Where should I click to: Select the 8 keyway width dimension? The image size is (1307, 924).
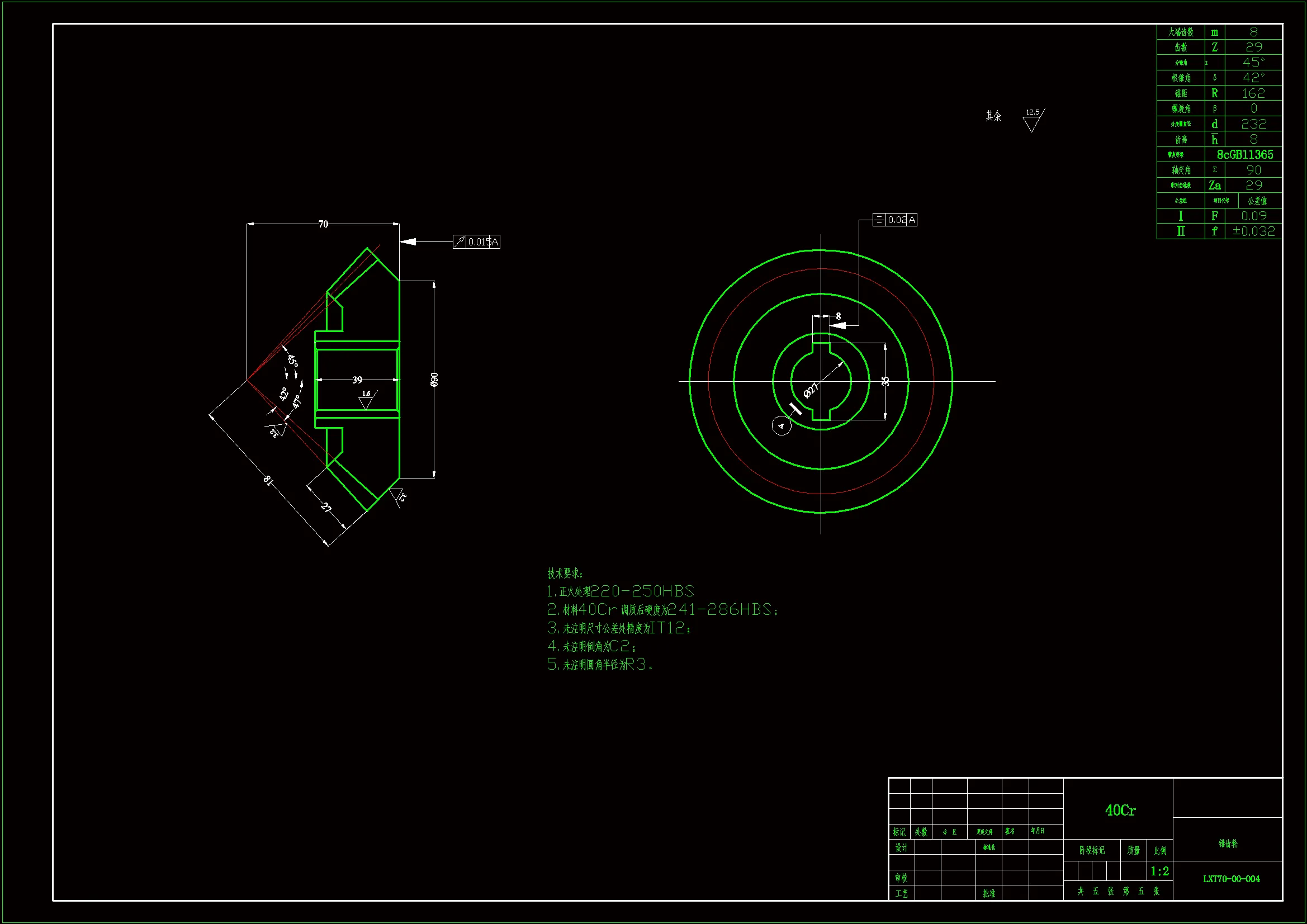[x=838, y=316]
